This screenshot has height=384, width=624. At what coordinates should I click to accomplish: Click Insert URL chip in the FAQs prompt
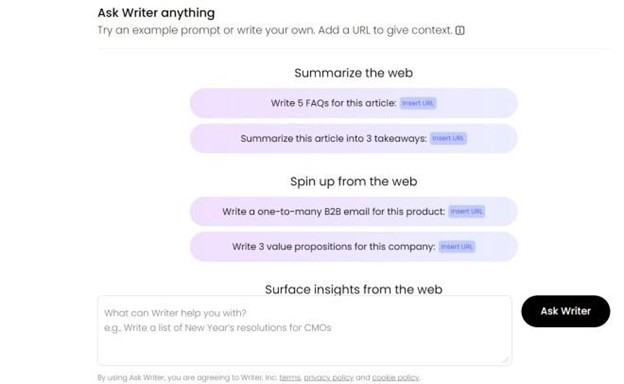click(418, 103)
